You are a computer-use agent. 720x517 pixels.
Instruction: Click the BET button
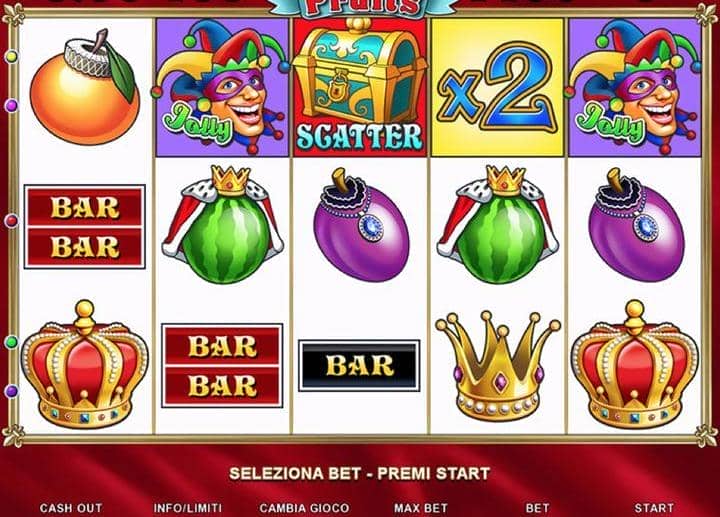[x=537, y=508]
